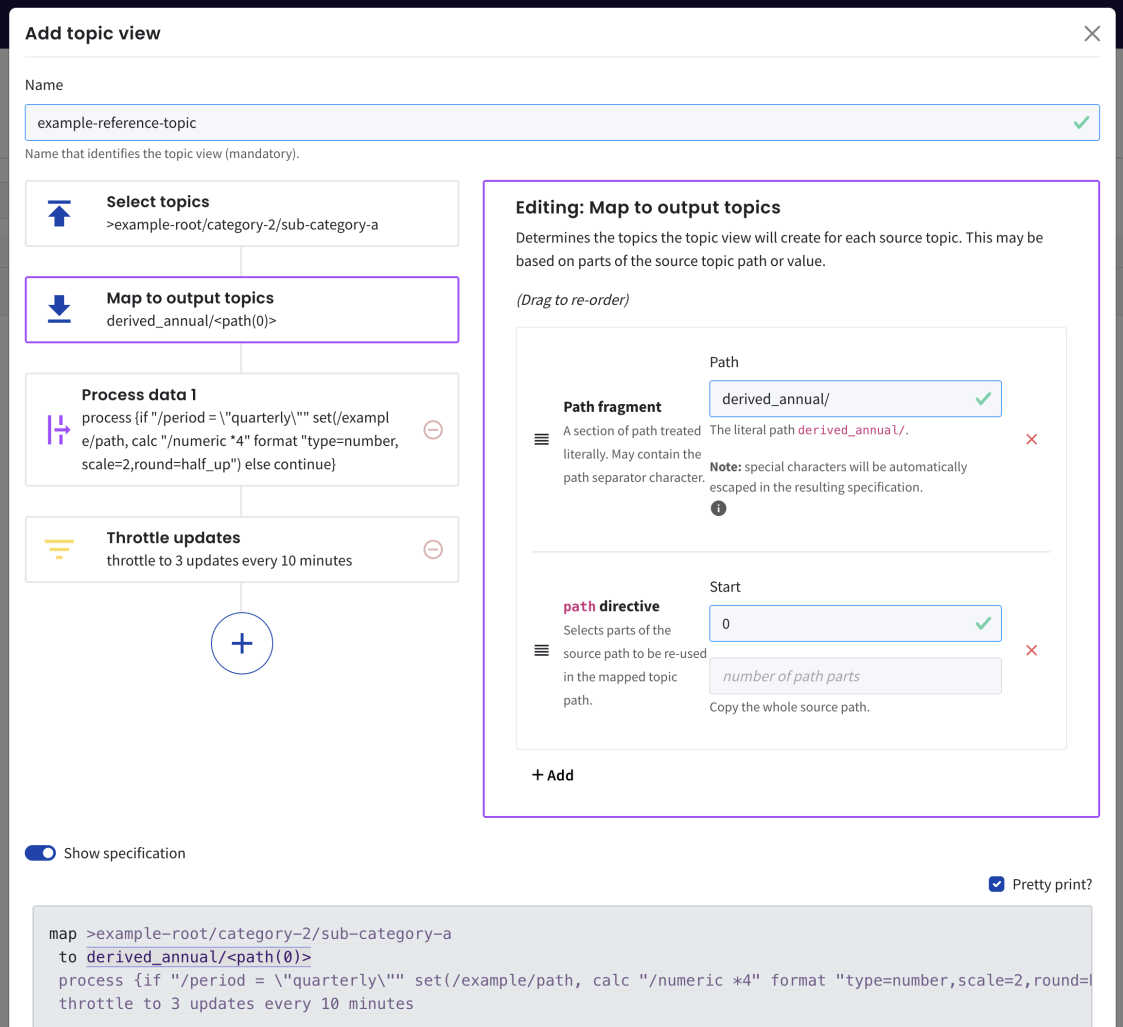Uncheck the Pretty print checkbox
1123x1027 pixels.
coord(996,884)
